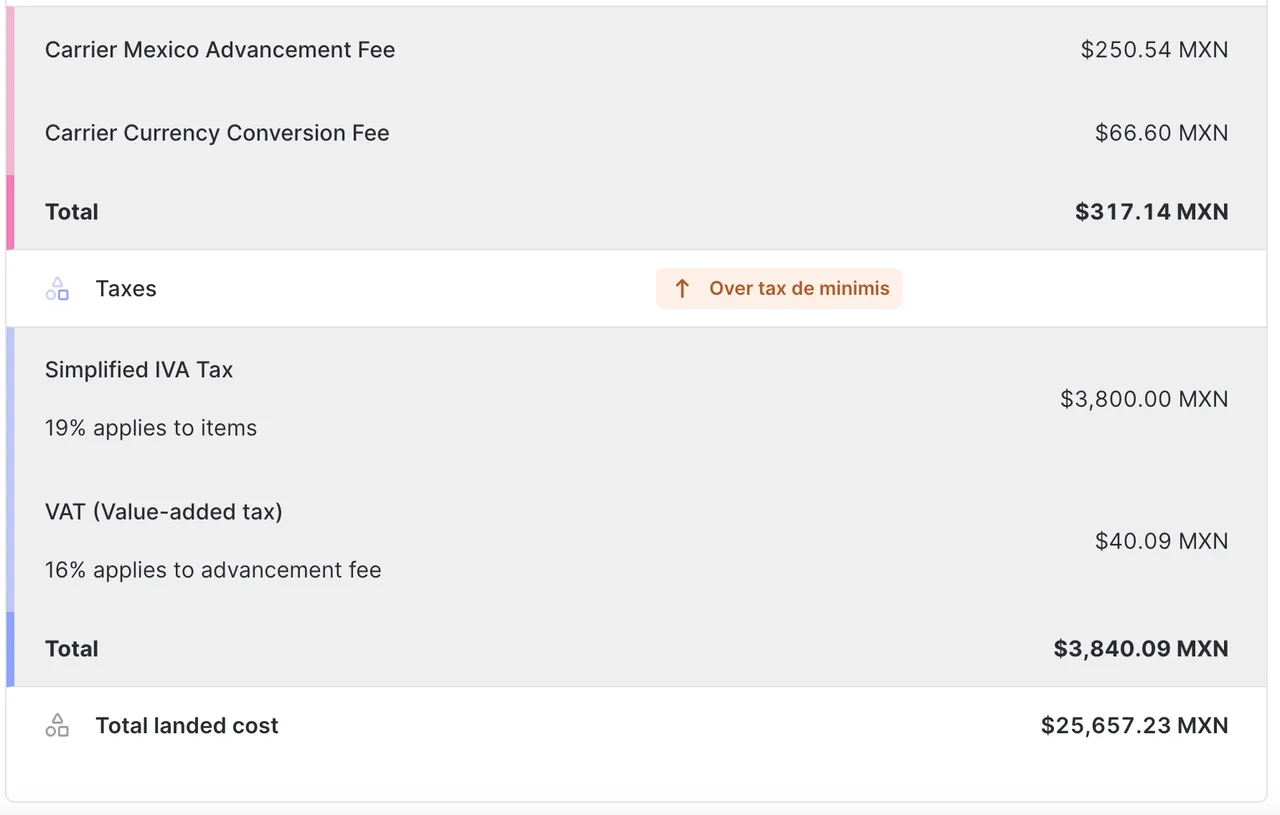Click the $317.14 MXN fees total

pyautogui.click(x=1151, y=212)
